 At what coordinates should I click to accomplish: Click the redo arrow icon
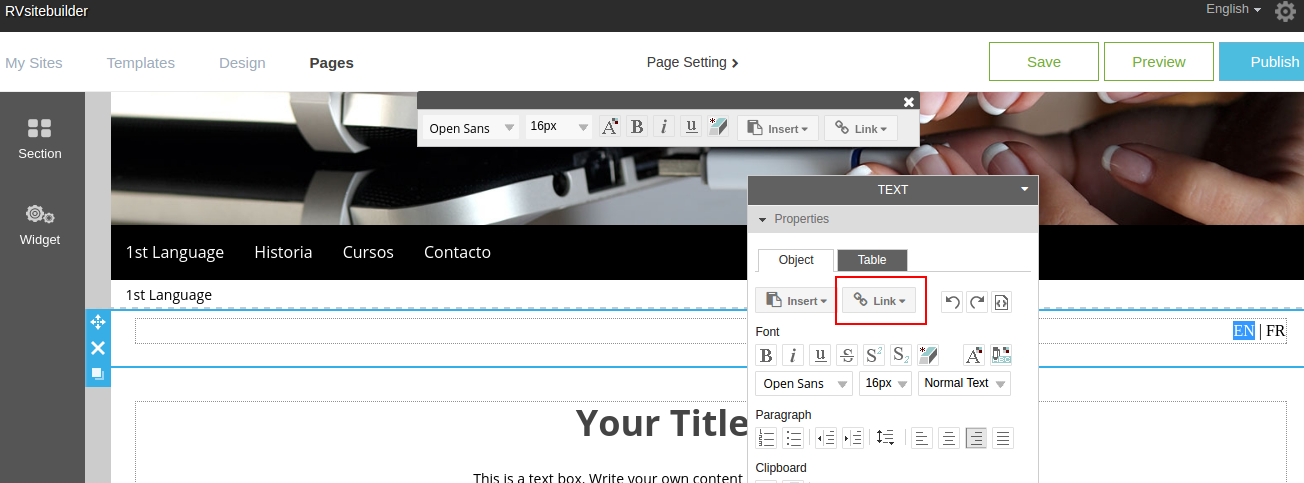pos(977,302)
